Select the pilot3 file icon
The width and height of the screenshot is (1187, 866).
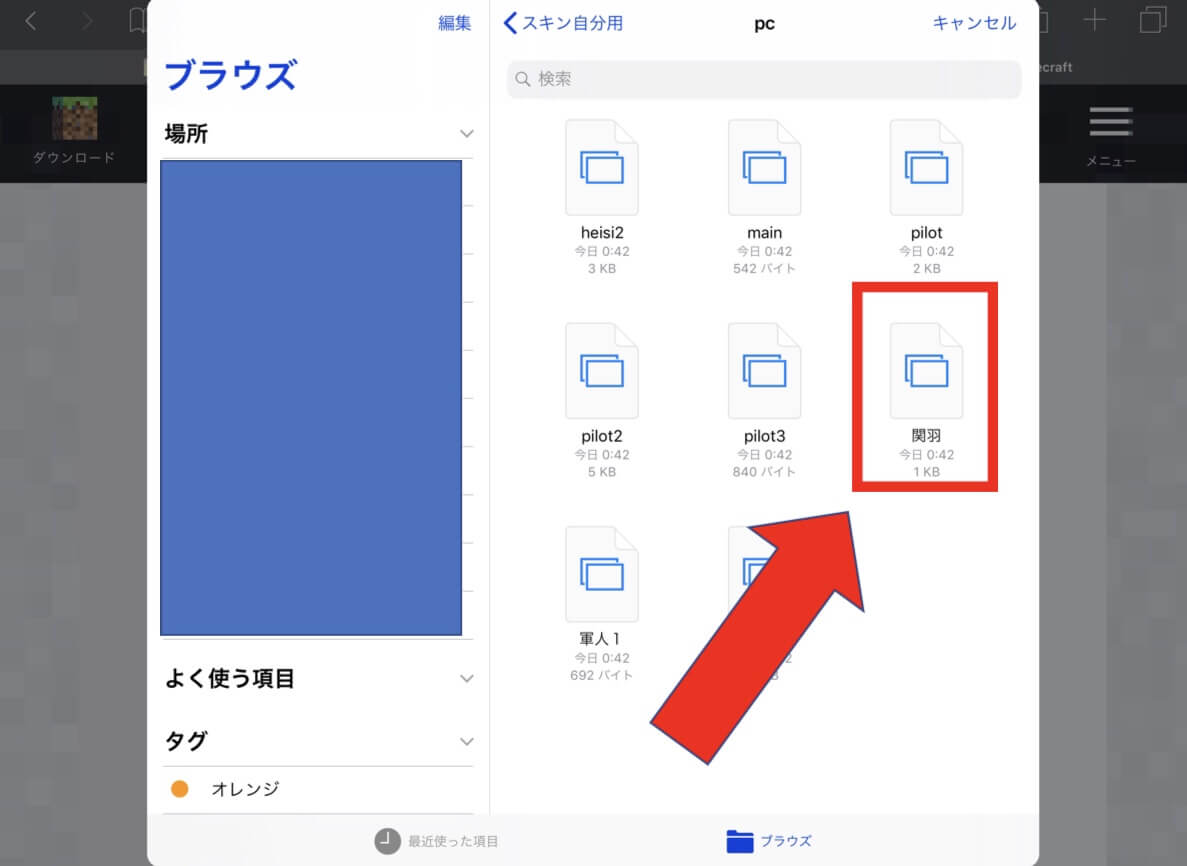pos(764,371)
